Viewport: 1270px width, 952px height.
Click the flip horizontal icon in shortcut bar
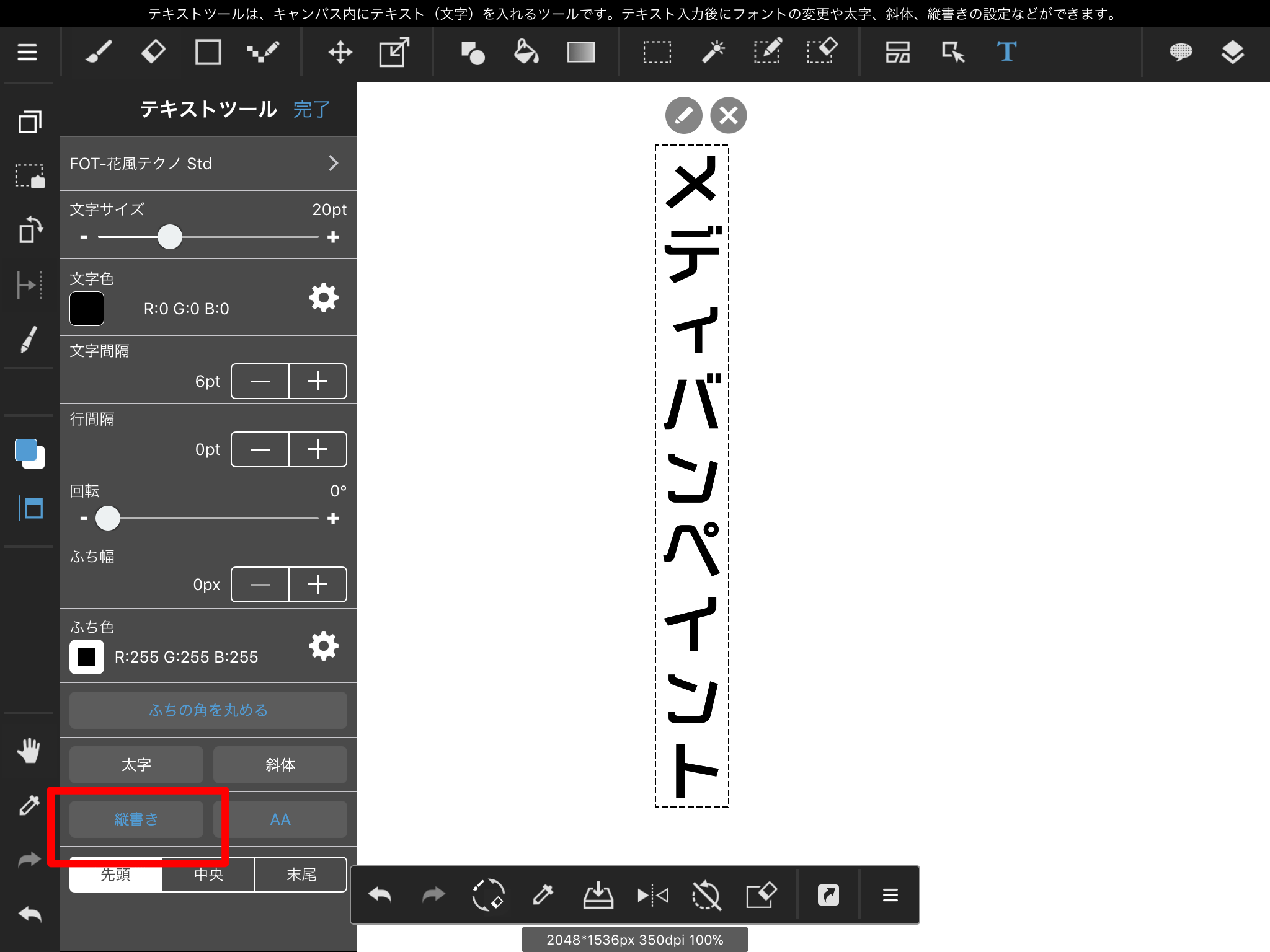[x=652, y=895]
